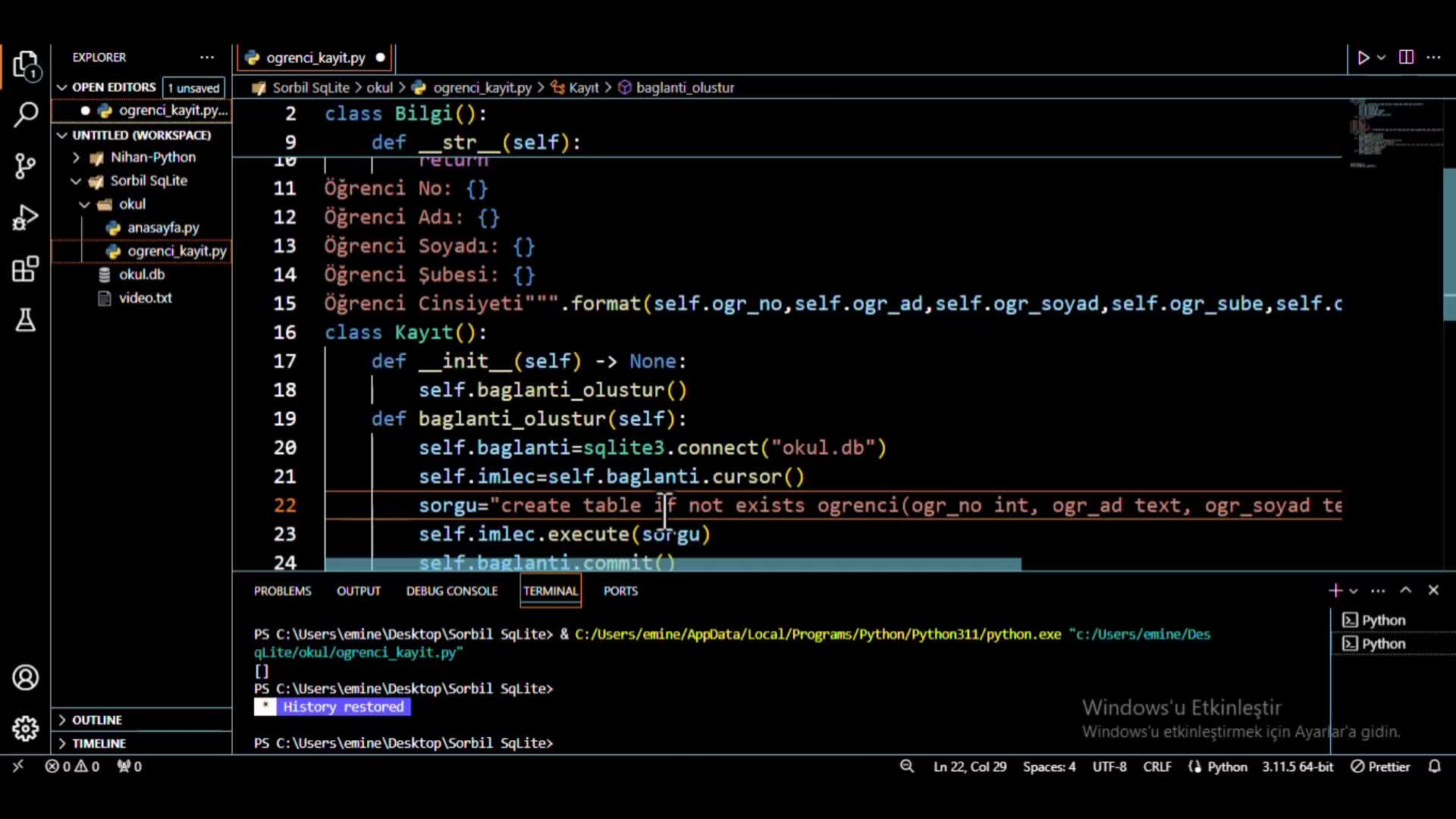Image resolution: width=1456 pixels, height=819 pixels.
Task: Click okul folder in the breadcrumb
Action: (380, 88)
